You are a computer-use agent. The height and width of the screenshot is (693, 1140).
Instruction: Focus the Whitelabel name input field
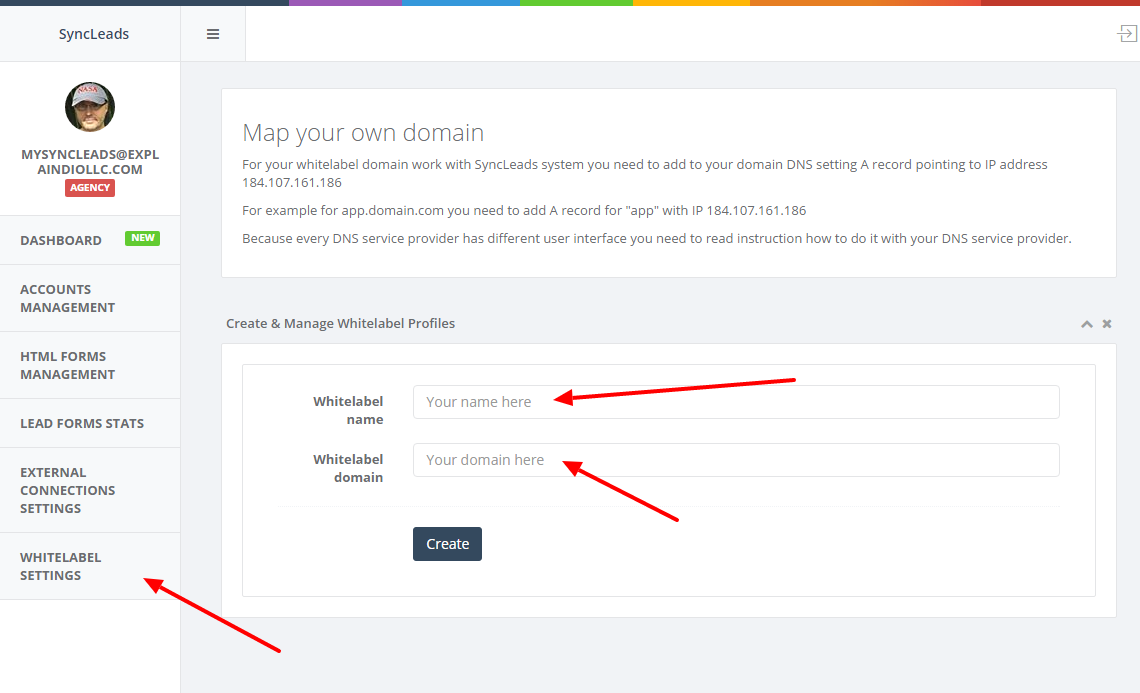point(735,402)
